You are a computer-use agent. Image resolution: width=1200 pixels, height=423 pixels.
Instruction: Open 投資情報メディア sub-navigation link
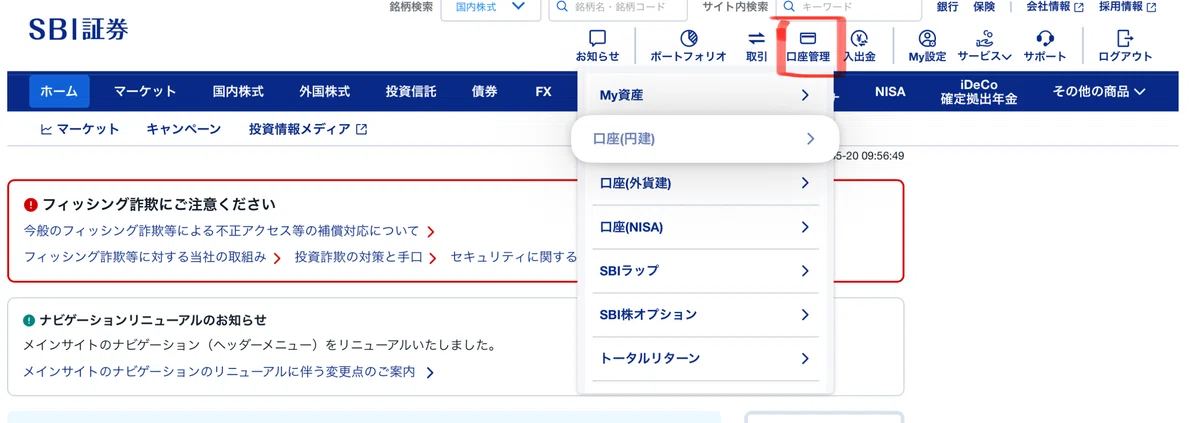click(299, 129)
